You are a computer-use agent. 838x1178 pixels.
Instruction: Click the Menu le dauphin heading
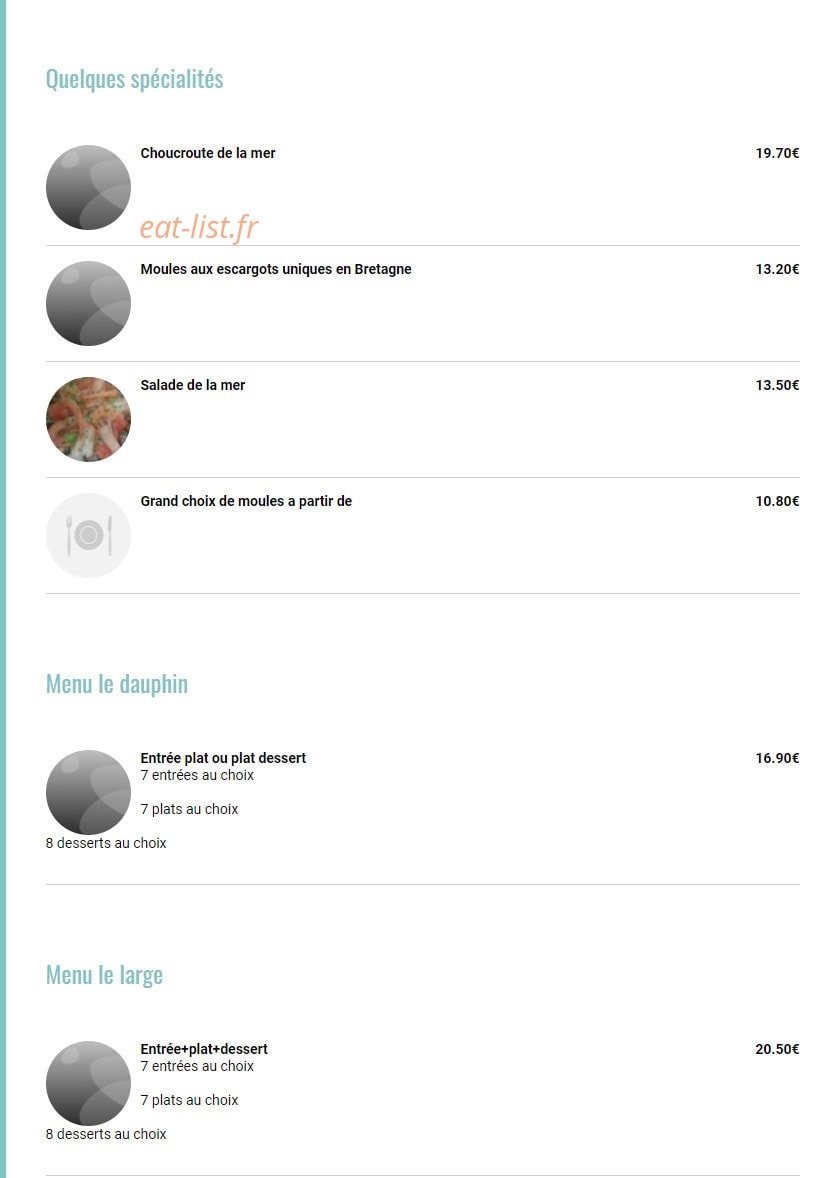[x=116, y=684]
